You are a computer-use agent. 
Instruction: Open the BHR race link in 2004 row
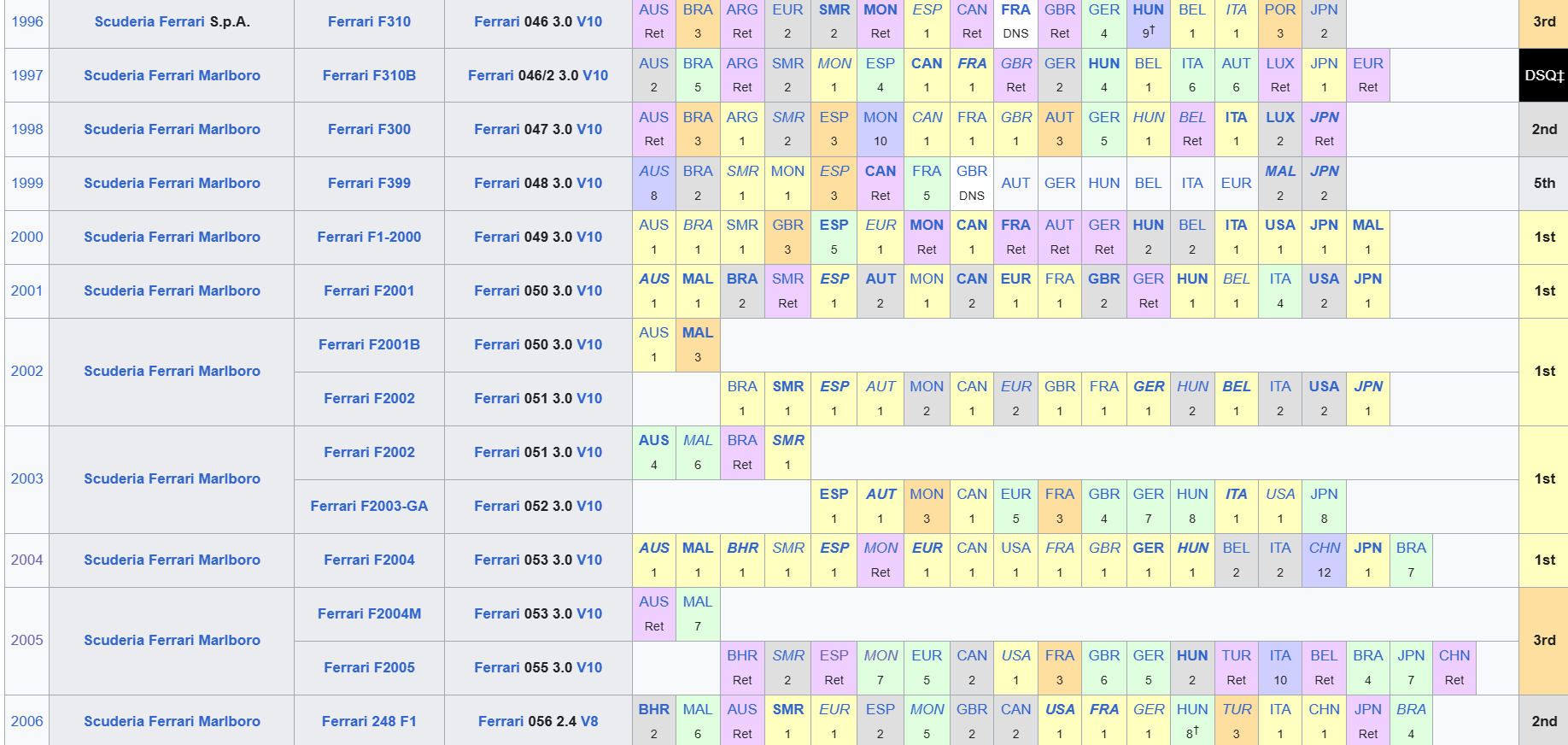click(742, 548)
